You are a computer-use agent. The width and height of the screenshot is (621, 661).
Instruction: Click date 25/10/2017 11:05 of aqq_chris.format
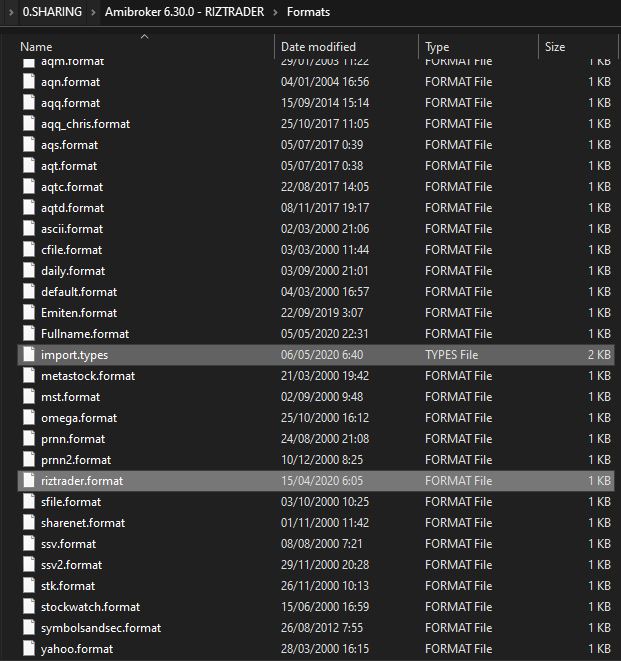325,124
